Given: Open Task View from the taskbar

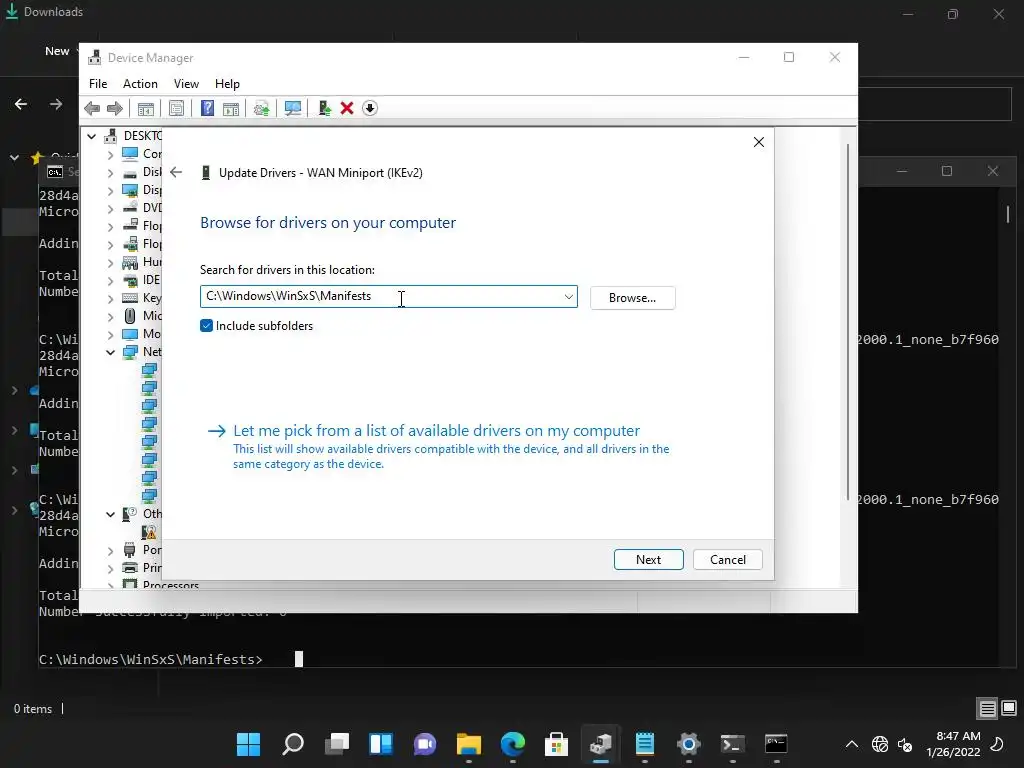Looking at the screenshot, I should click(337, 744).
